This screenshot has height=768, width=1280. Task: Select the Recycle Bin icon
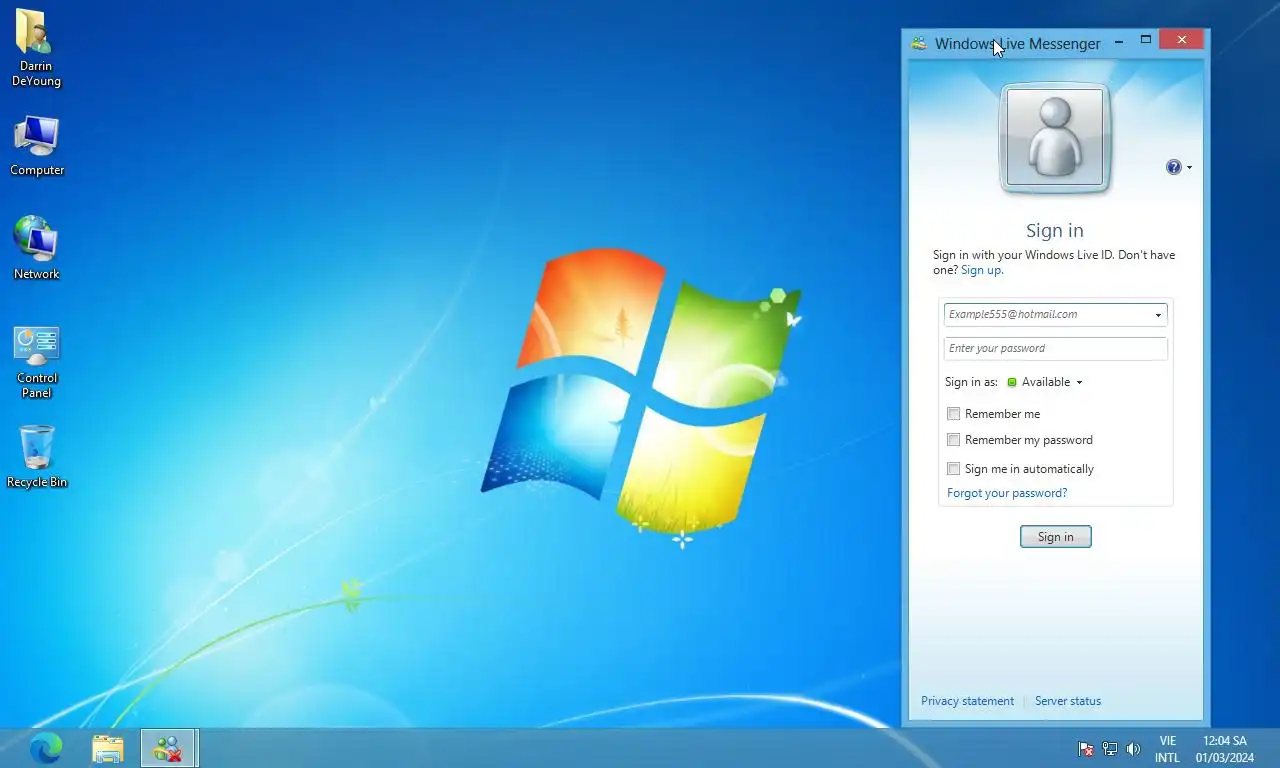pyautogui.click(x=37, y=457)
